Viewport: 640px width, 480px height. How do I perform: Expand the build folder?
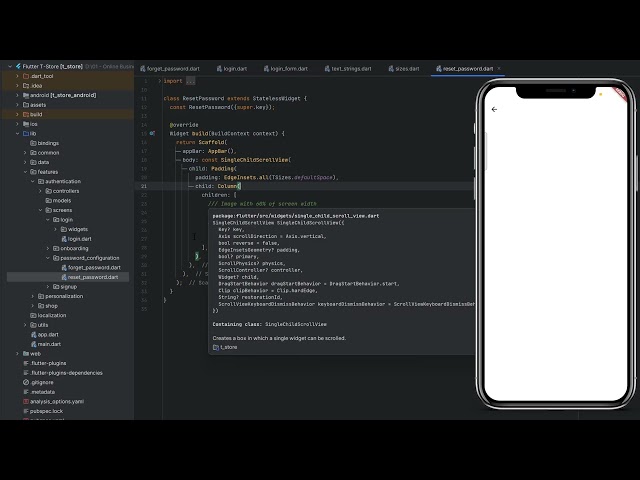17,114
